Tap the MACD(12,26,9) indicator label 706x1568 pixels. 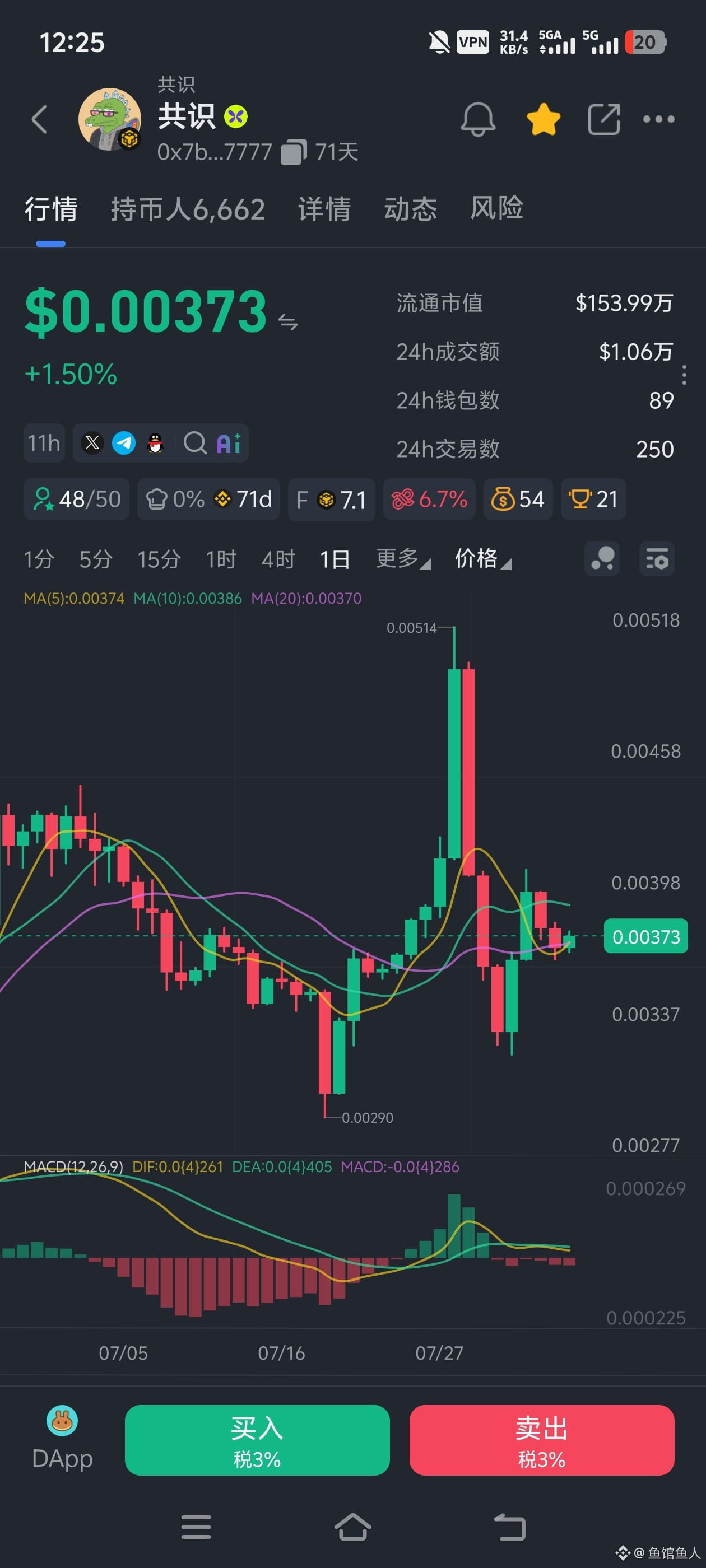[73, 1167]
